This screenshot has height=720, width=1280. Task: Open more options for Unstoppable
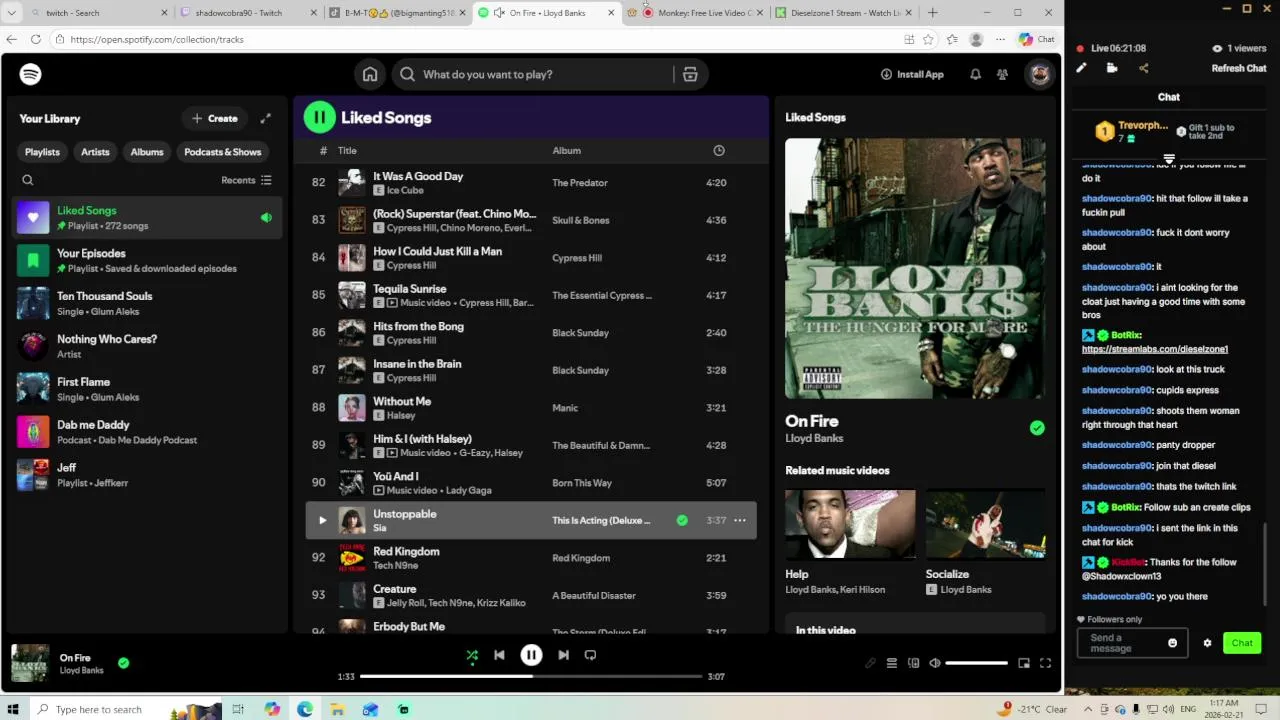point(740,520)
